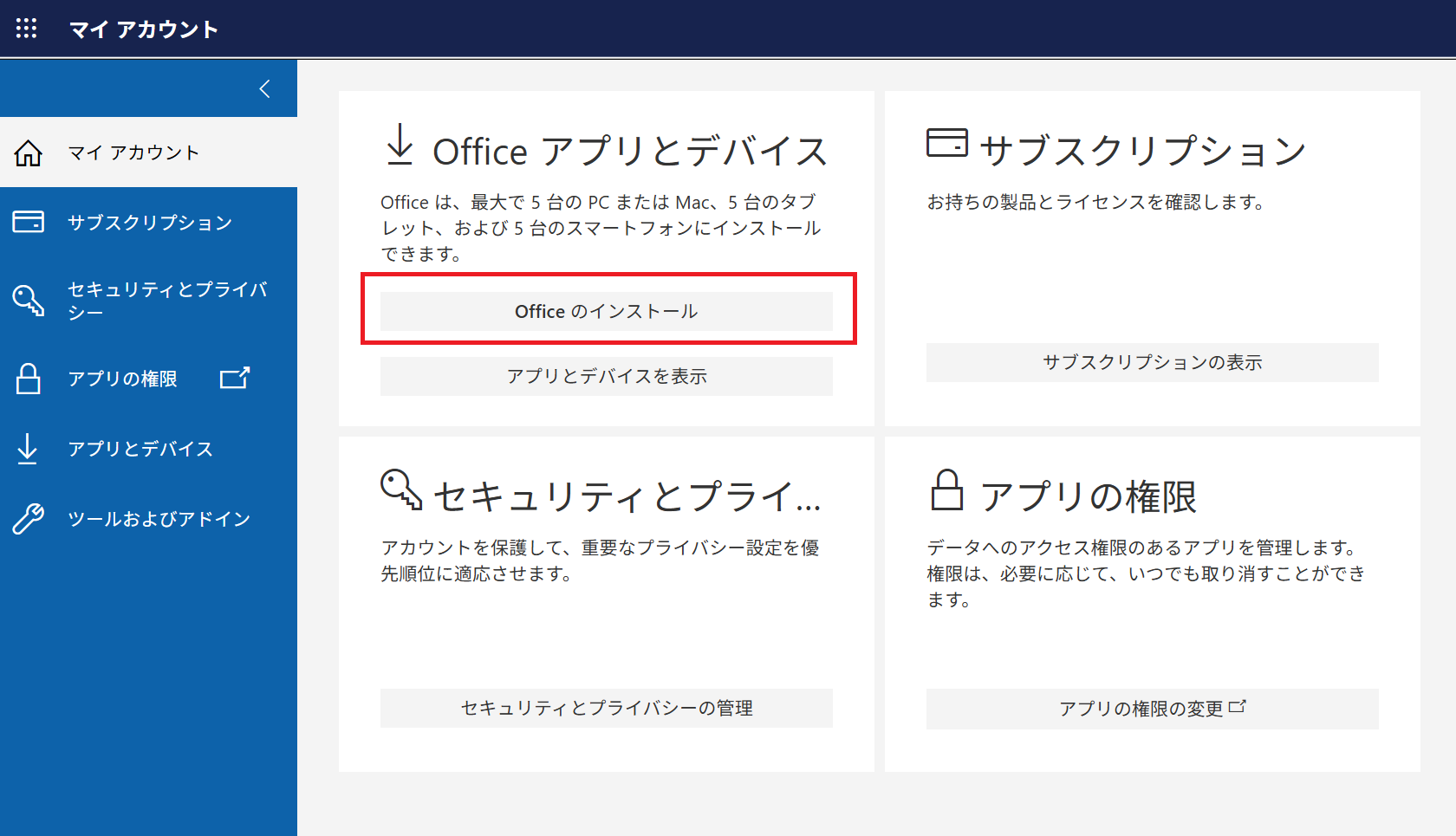
Task: Click the マイ アカウント title in header
Action: tap(144, 29)
